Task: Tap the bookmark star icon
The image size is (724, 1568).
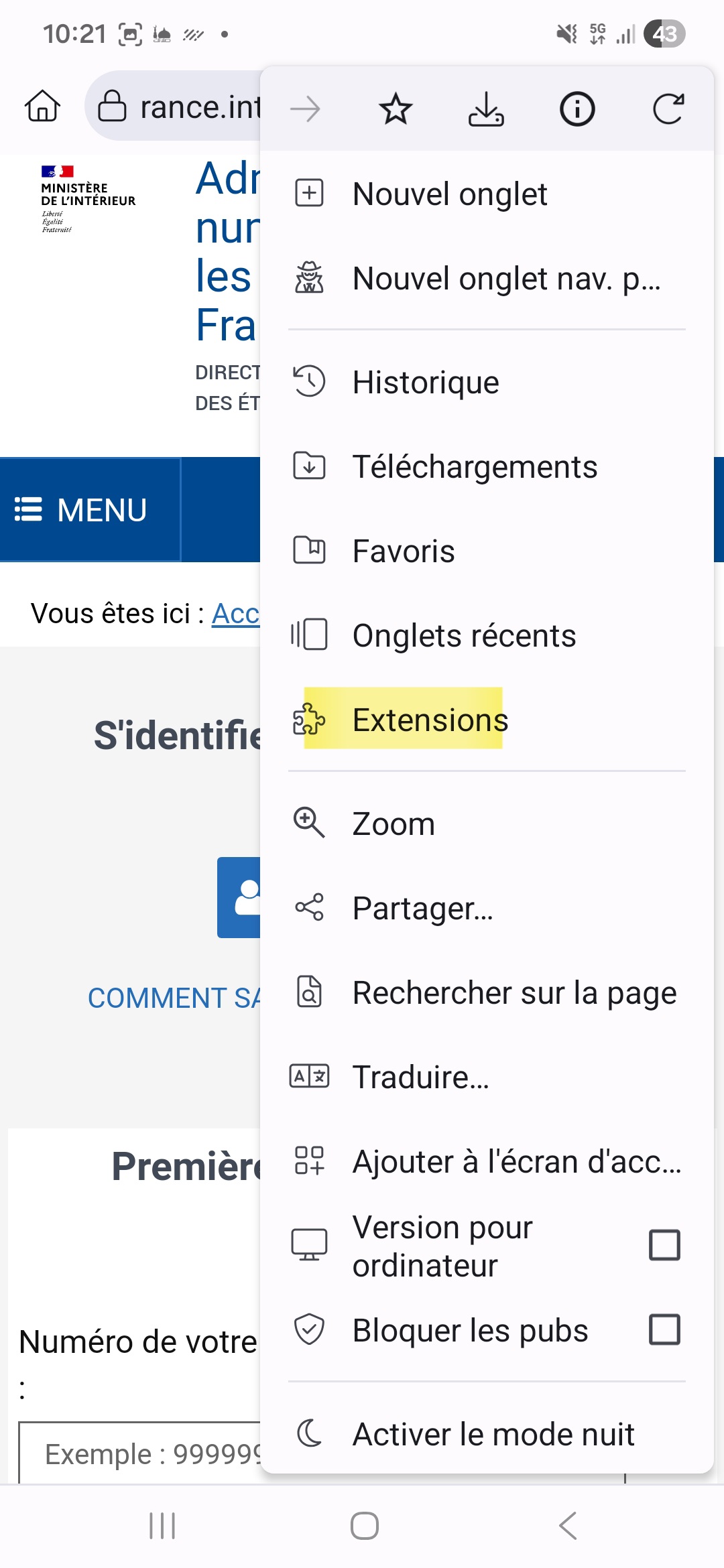Action: [x=396, y=109]
